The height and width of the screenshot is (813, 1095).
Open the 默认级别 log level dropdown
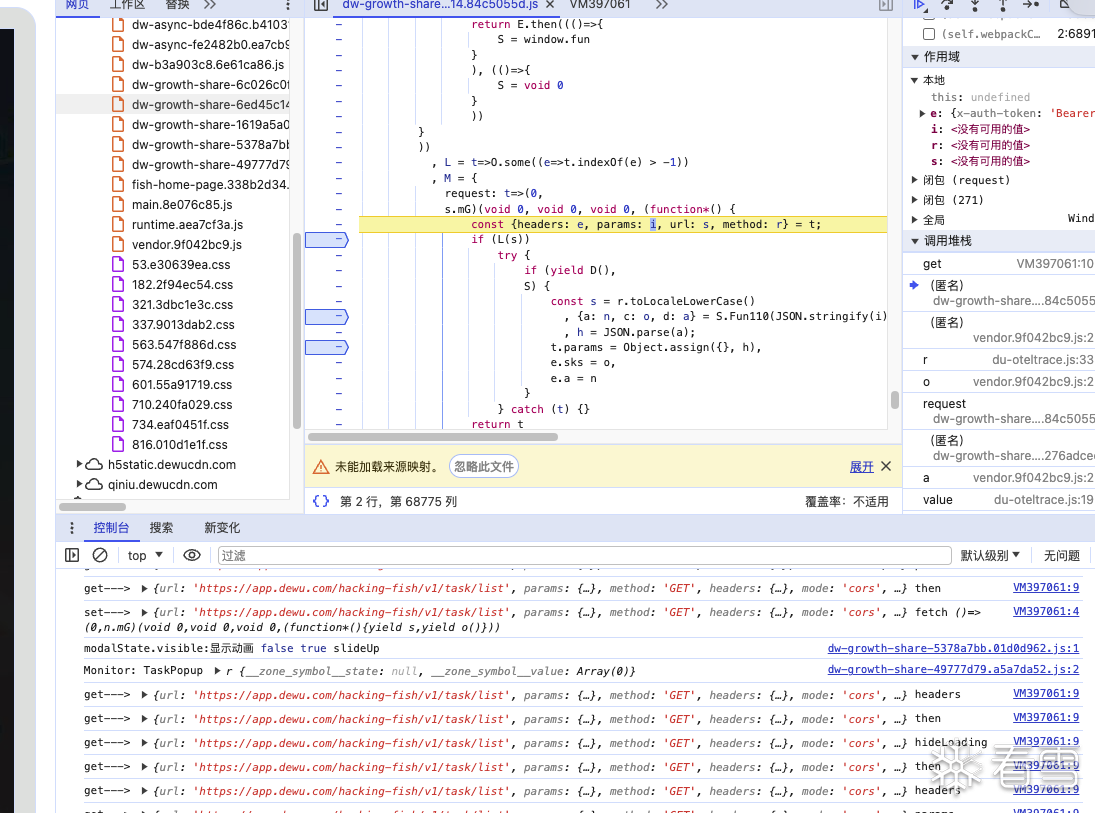click(x=990, y=555)
